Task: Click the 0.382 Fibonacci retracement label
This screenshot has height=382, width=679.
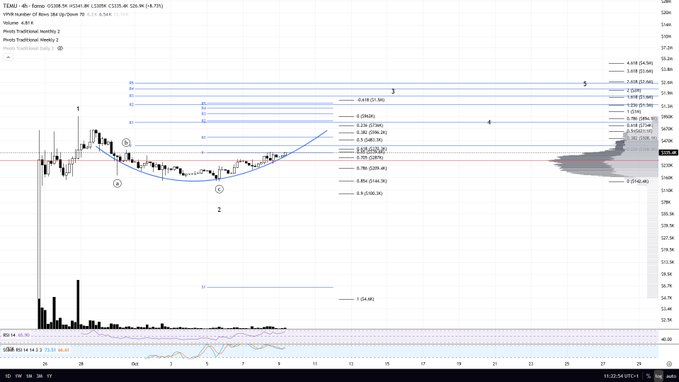Action: pyautogui.click(x=372, y=133)
